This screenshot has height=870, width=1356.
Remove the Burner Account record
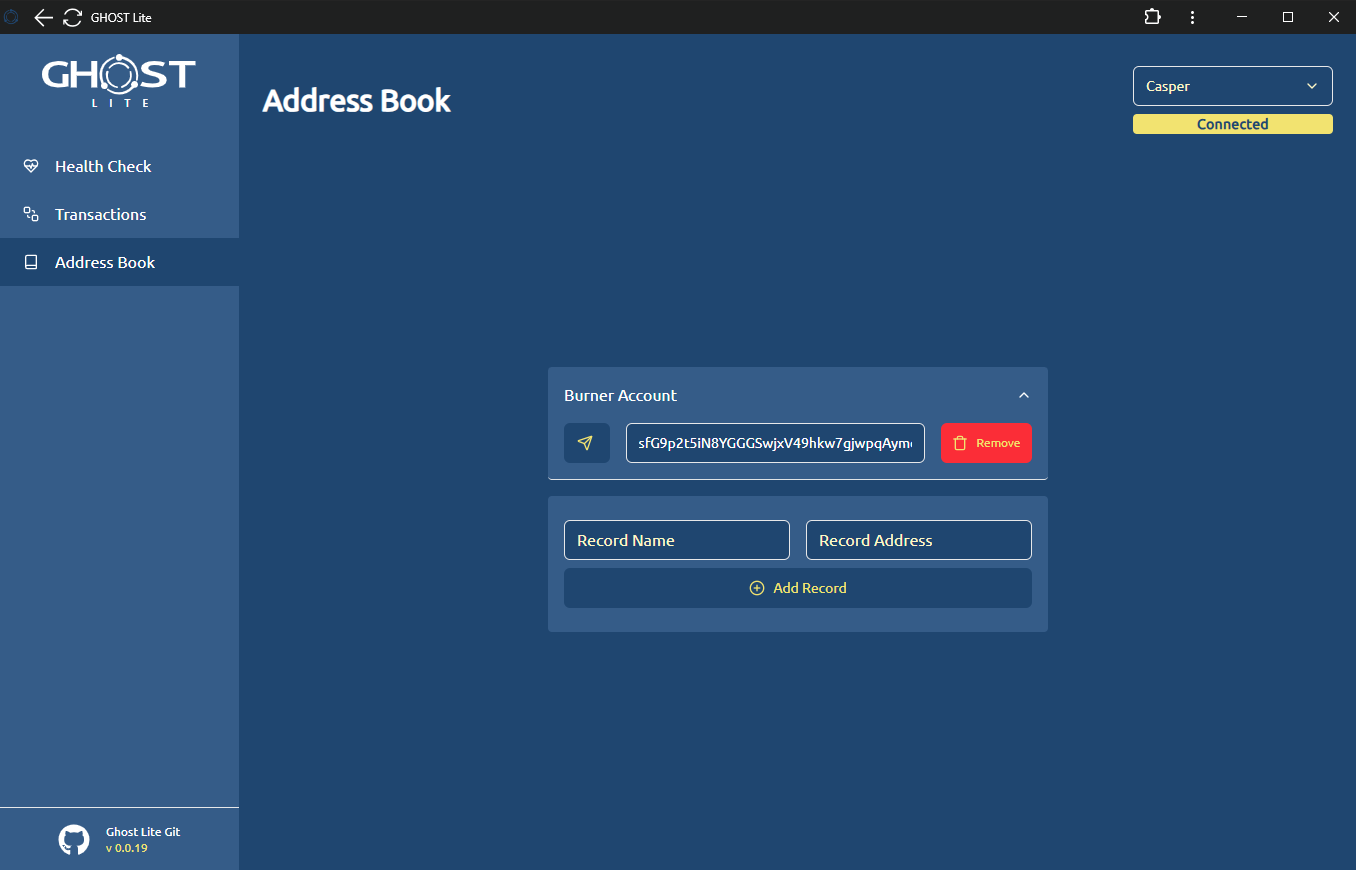tap(986, 443)
